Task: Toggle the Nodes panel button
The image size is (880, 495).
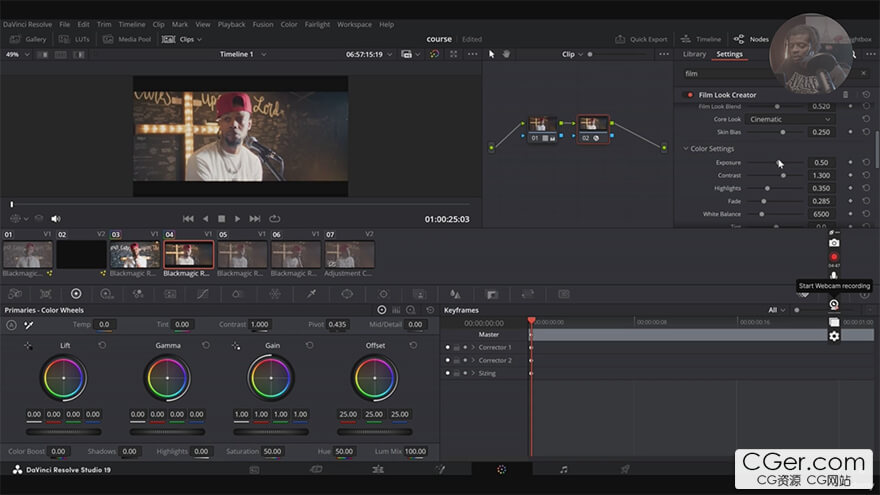Action: coord(751,39)
